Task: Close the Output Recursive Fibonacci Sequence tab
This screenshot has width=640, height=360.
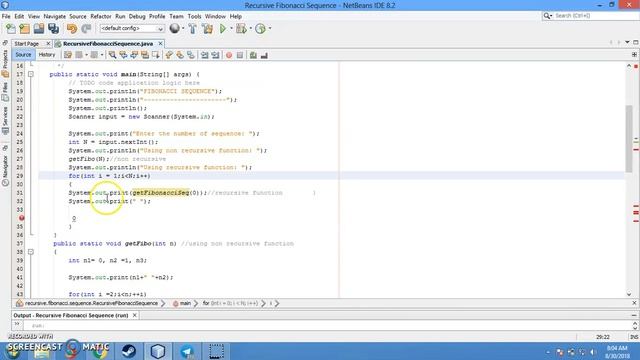Action: pos(134,316)
